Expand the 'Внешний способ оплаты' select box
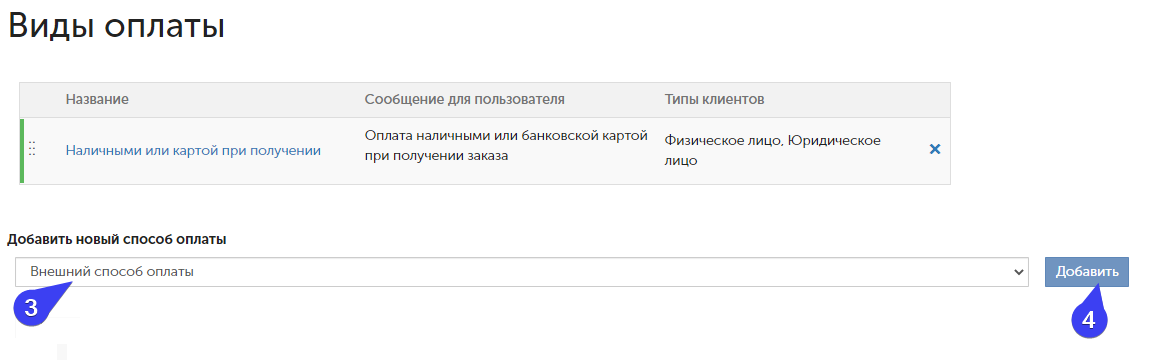 pos(522,272)
